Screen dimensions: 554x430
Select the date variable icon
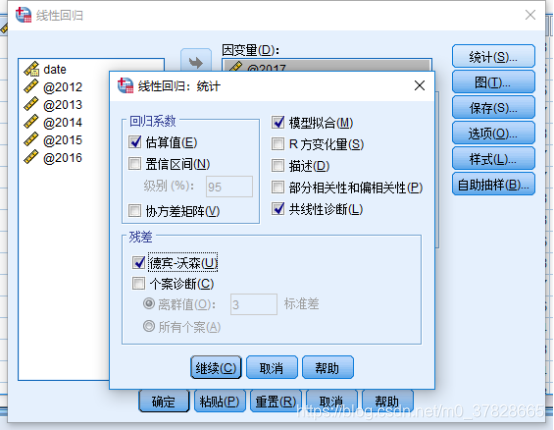pos(31,69)
